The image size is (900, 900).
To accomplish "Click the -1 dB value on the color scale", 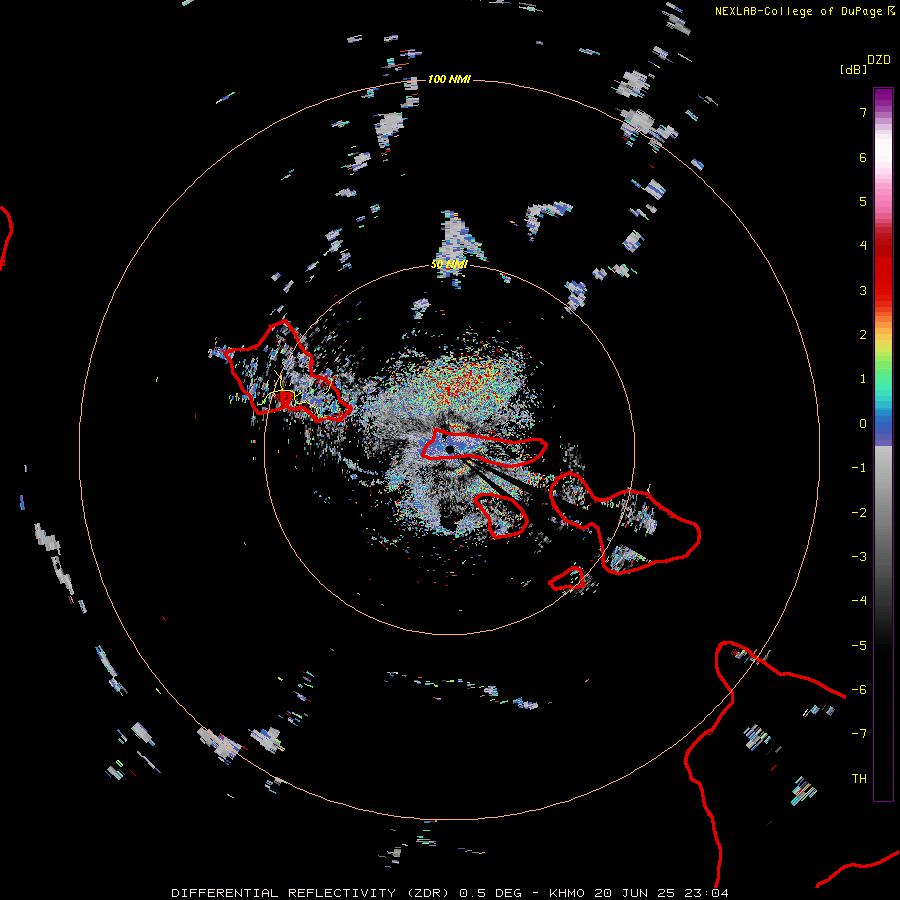I will [x=859, y=468].
